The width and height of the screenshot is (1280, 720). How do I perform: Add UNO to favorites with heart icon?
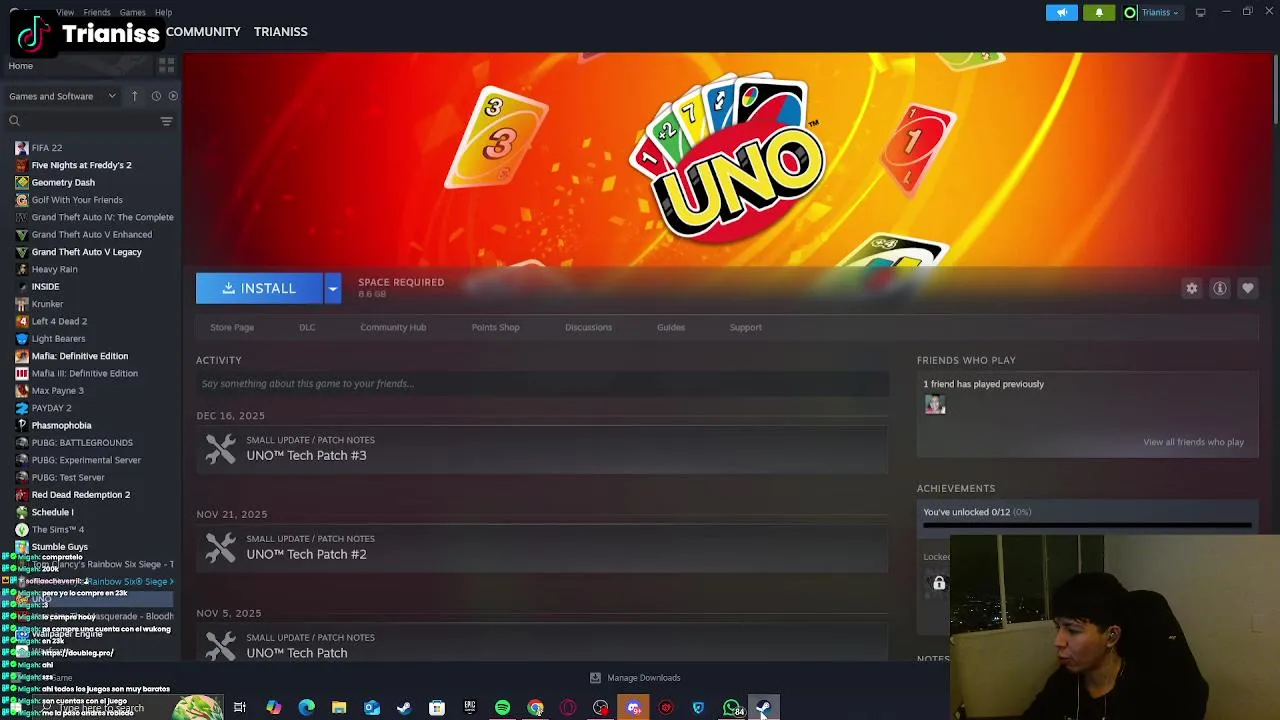pos(1248,288)
